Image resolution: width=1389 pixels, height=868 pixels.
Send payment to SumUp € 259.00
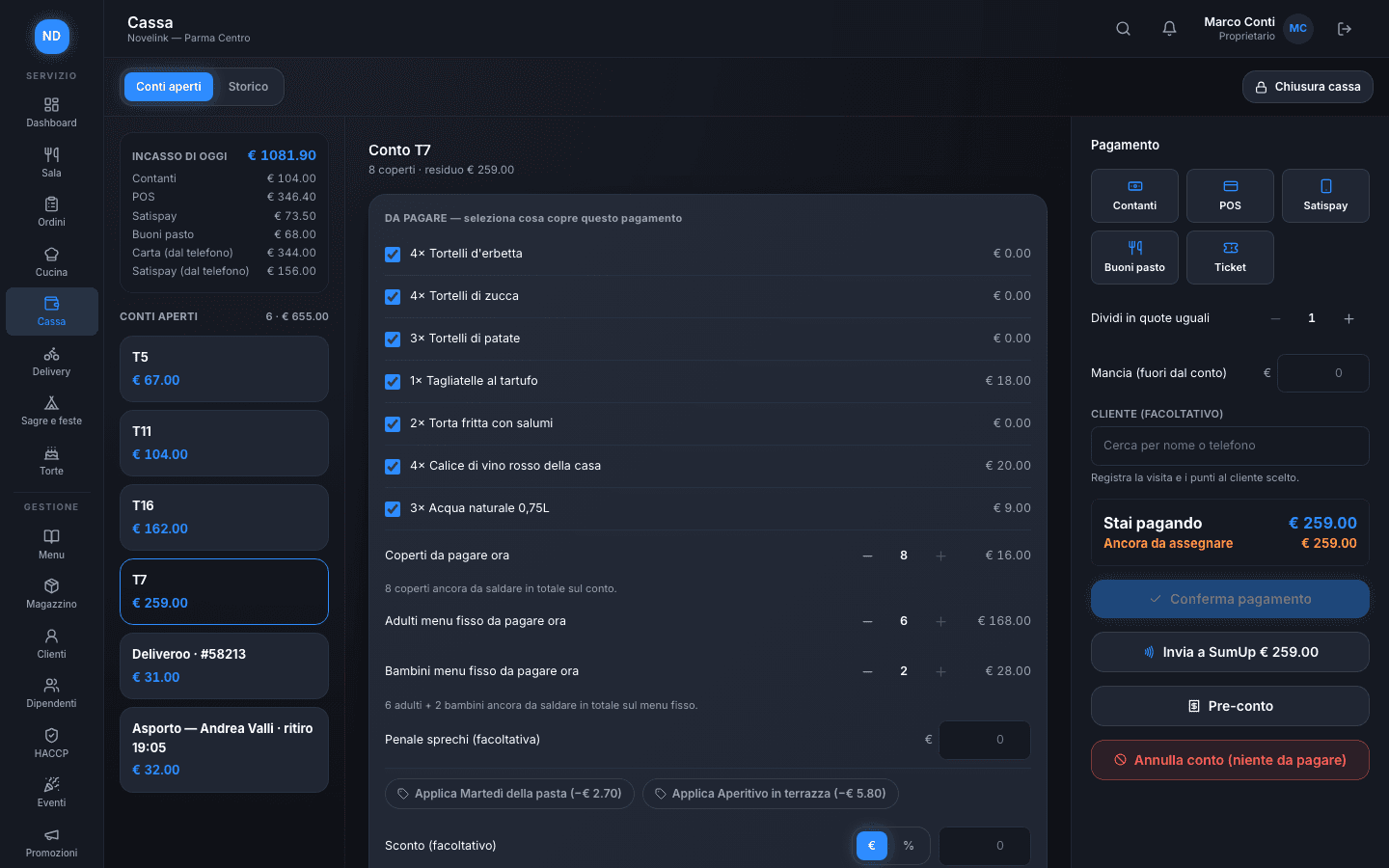1230,652
